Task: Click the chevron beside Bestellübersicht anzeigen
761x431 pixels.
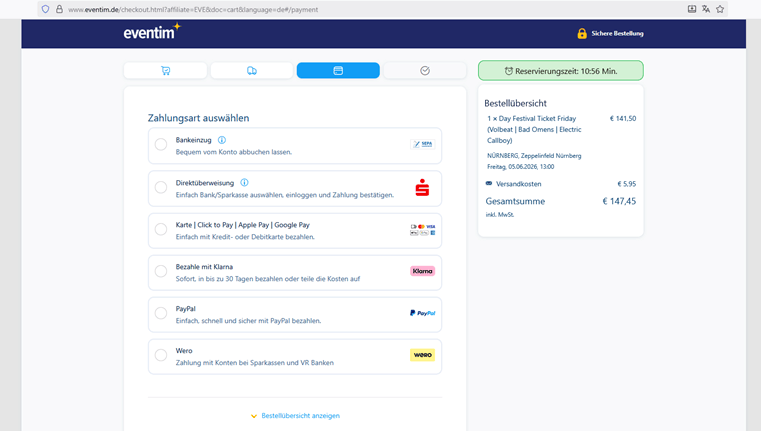Action: pyautogui.click(x=254, y=416)
